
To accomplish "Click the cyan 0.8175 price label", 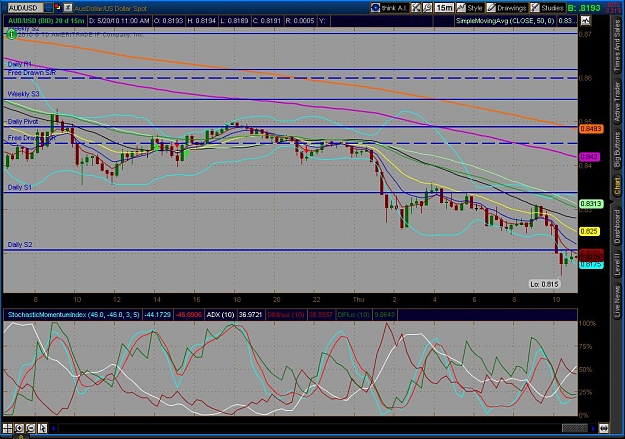I will click(x=591, y=265).
